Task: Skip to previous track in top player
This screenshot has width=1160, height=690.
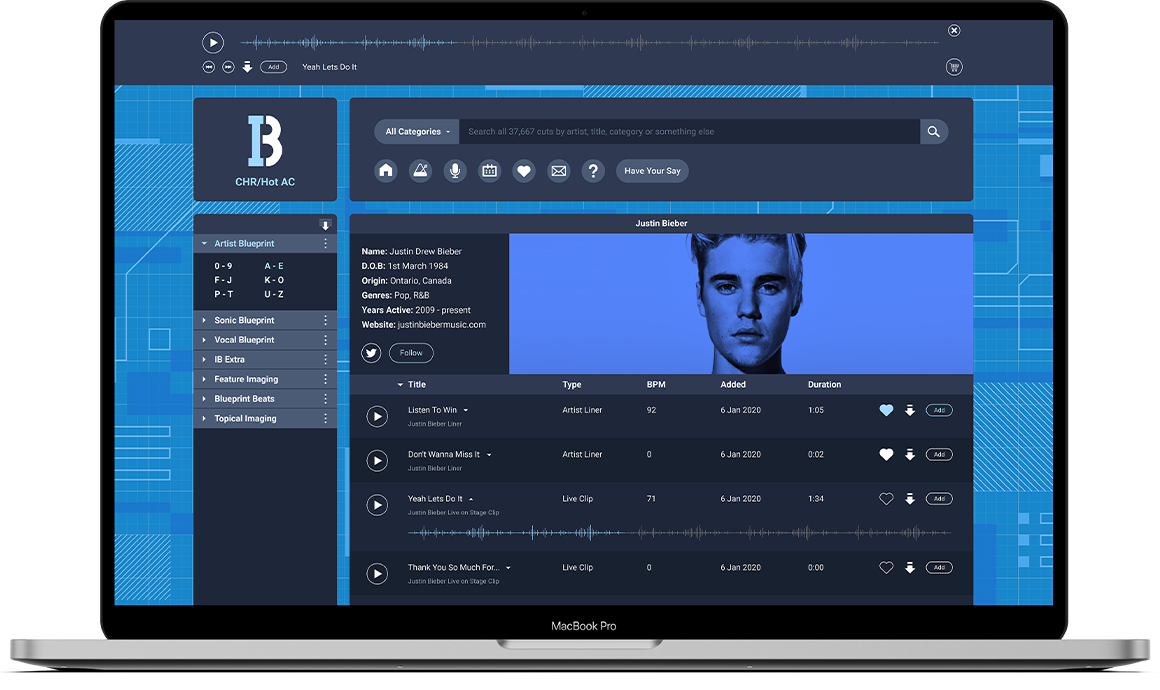Action: (x=209, y=67)
